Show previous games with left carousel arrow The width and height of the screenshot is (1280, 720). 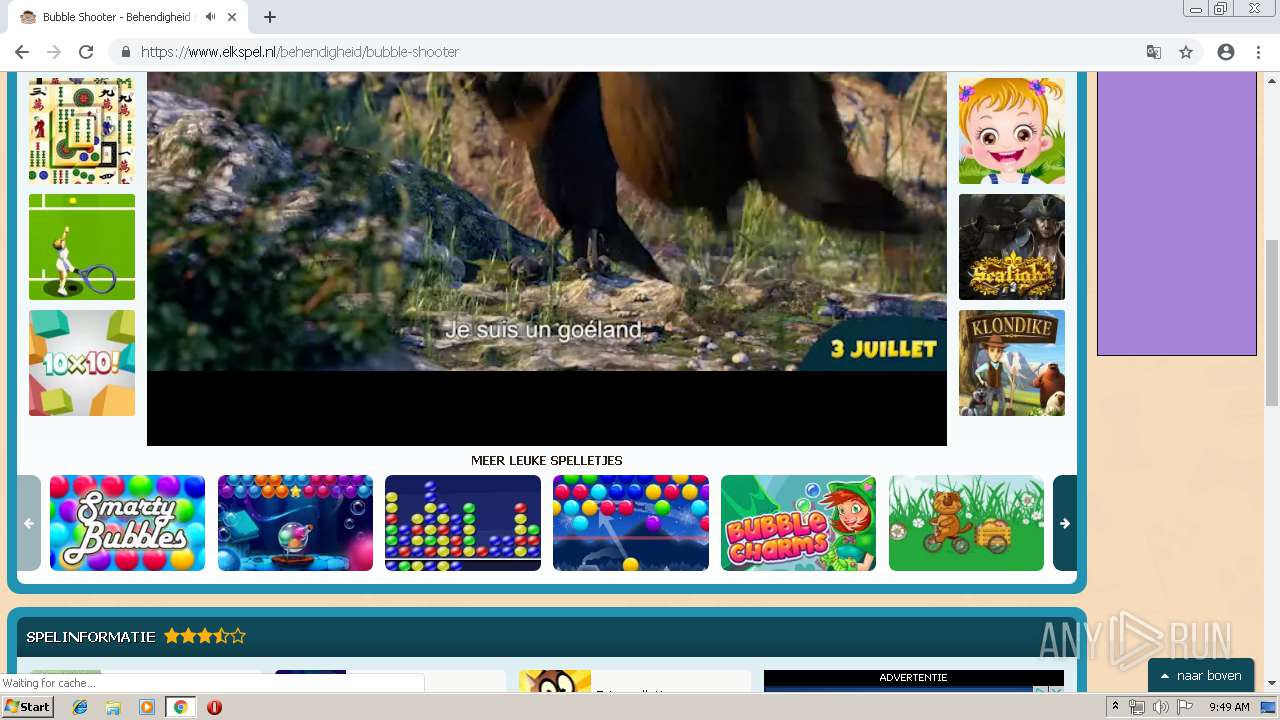tap(29, 523)
